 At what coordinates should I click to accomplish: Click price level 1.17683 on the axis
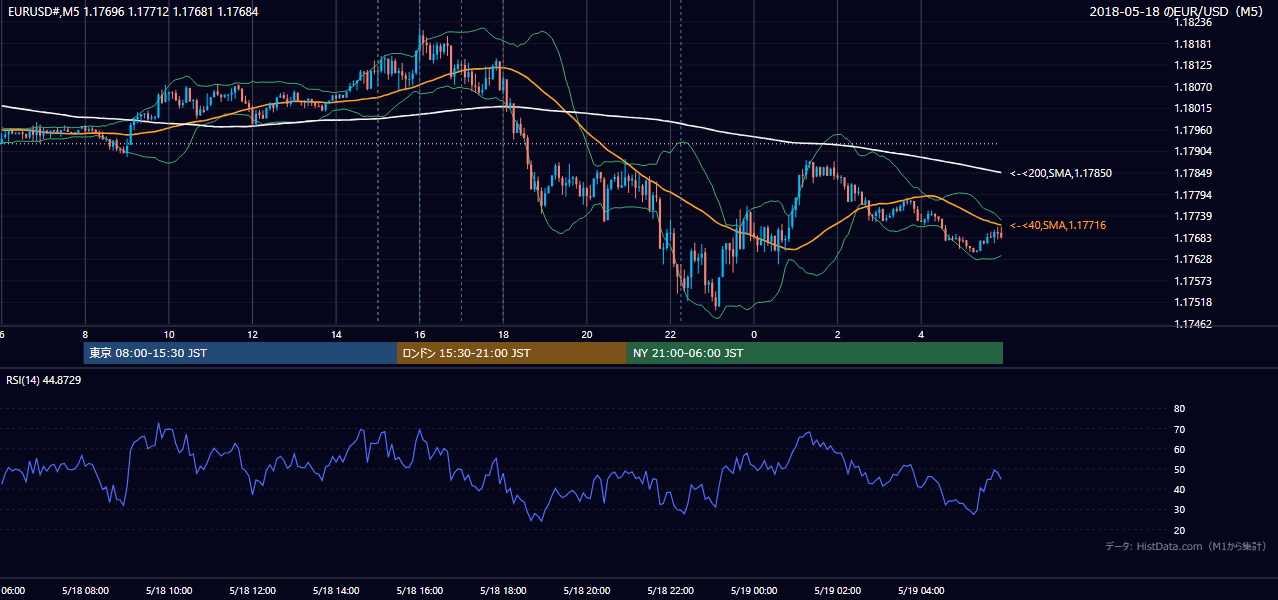pos(1193,238)
